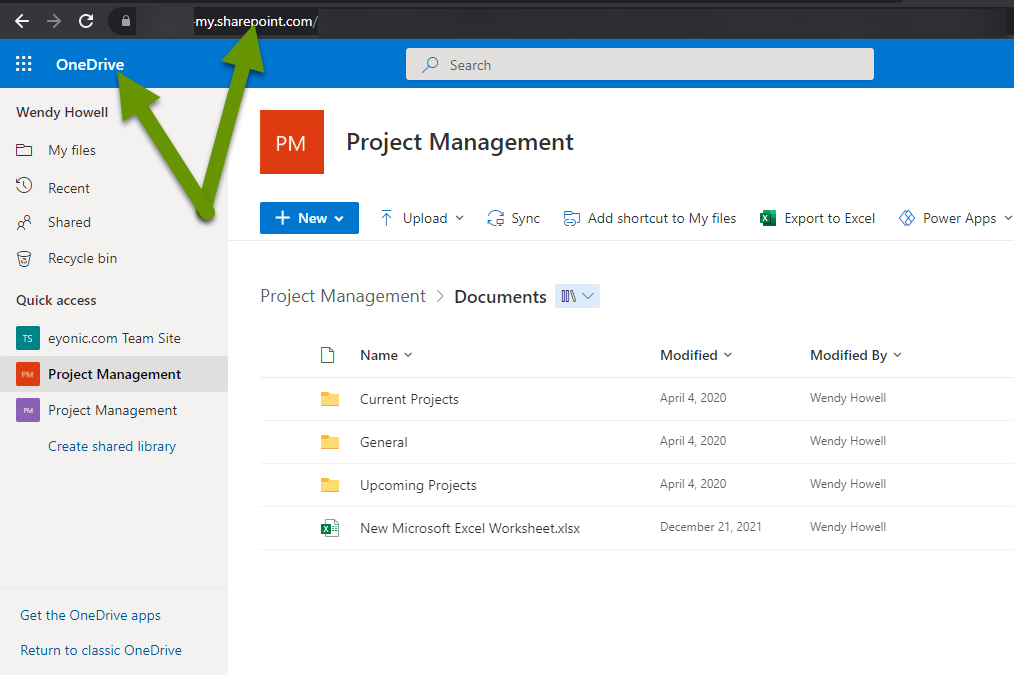Click the Sync circular arrows icon
1014x675 pixels.
[x=495, y=219]
